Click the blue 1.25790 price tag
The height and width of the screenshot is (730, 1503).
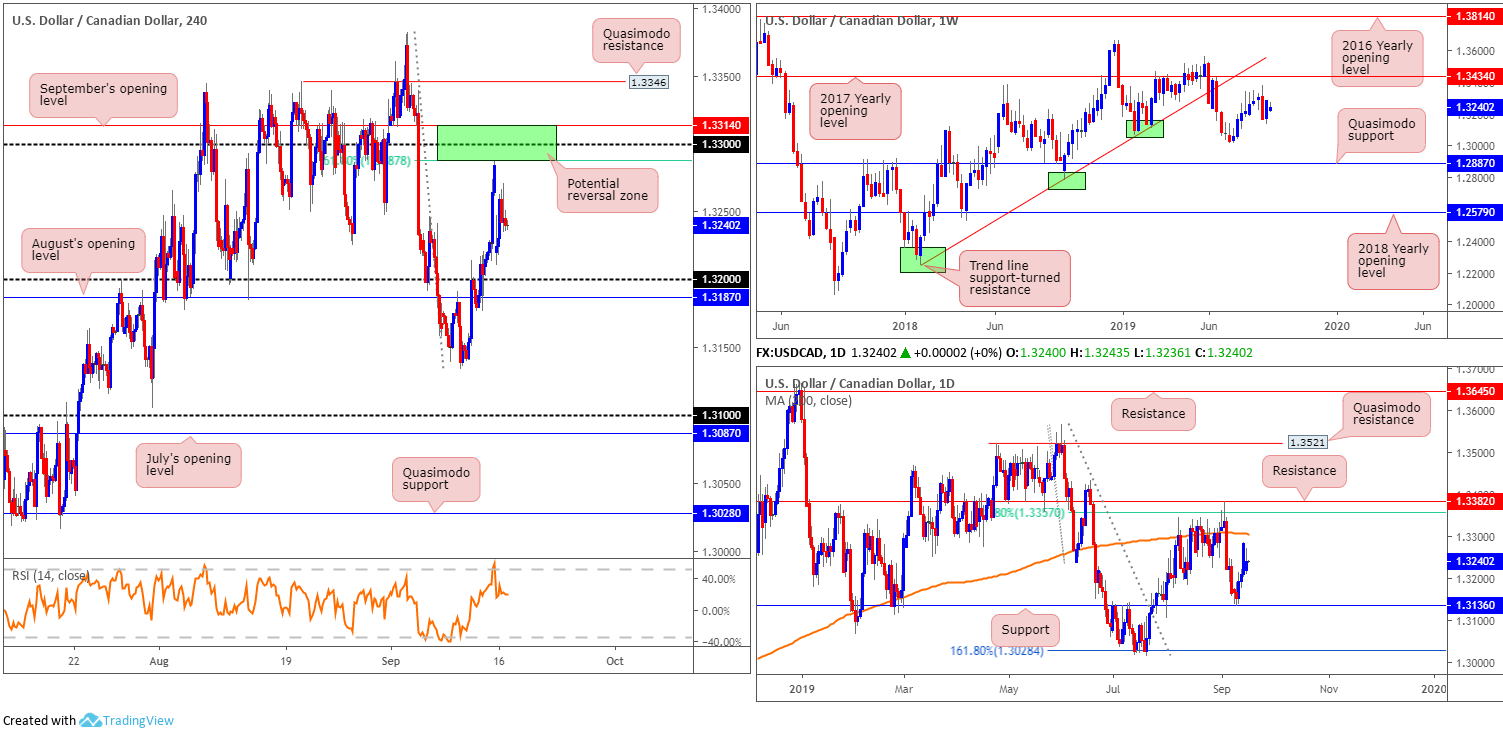tap(1475, 212)
